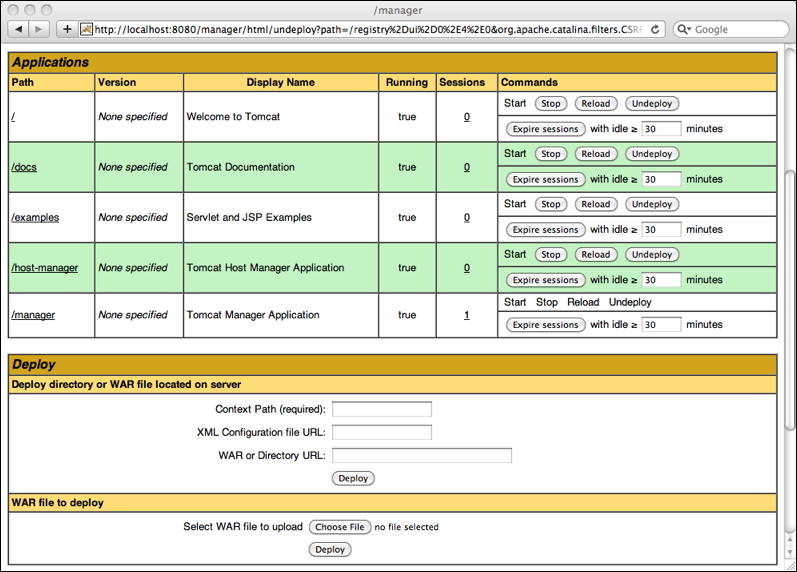
Task: Click the 'Sessions' column header
Action: click(462, 82)
